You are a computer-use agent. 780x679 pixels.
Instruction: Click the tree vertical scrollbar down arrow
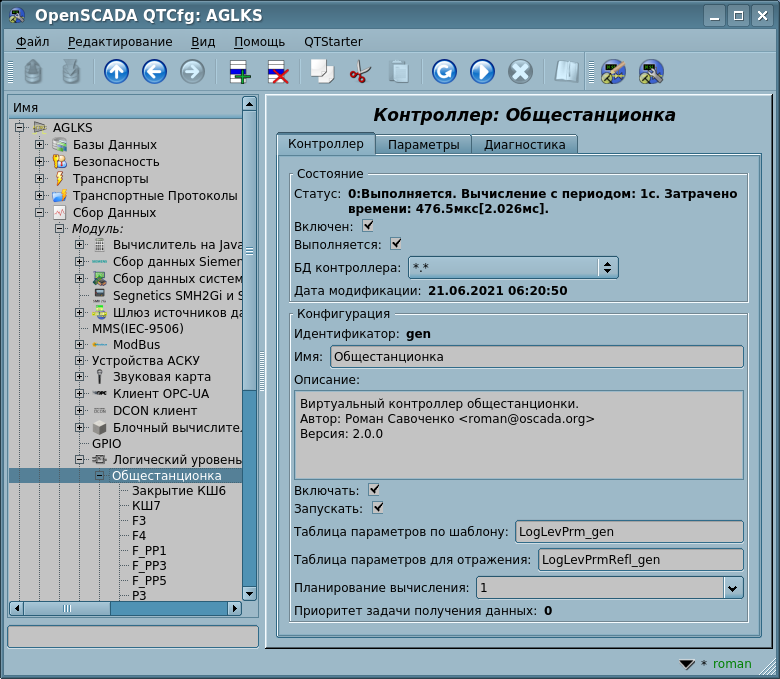click(x=249, y=593)
